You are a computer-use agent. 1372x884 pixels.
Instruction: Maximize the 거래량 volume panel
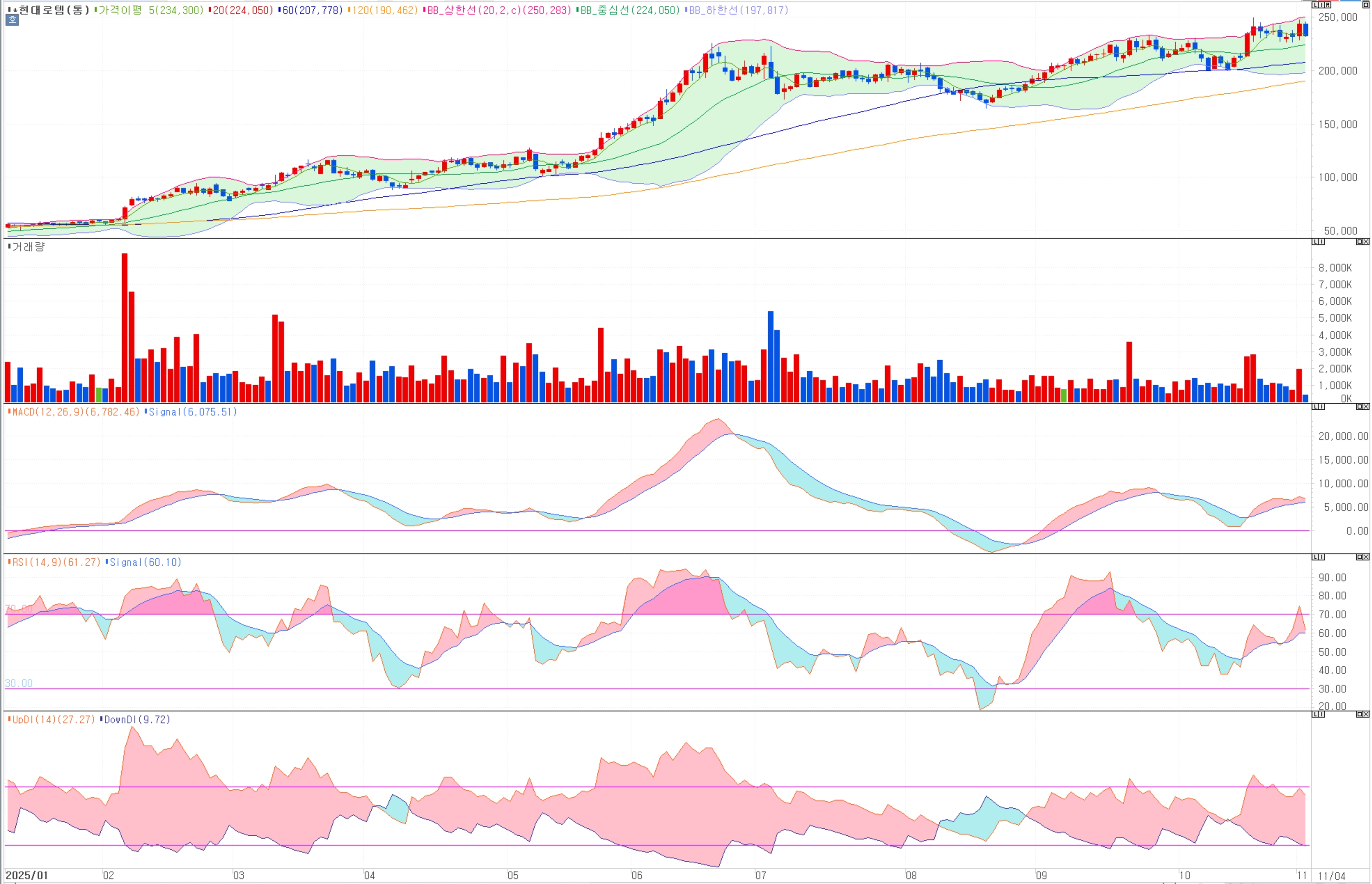[x=1359, y=242]
